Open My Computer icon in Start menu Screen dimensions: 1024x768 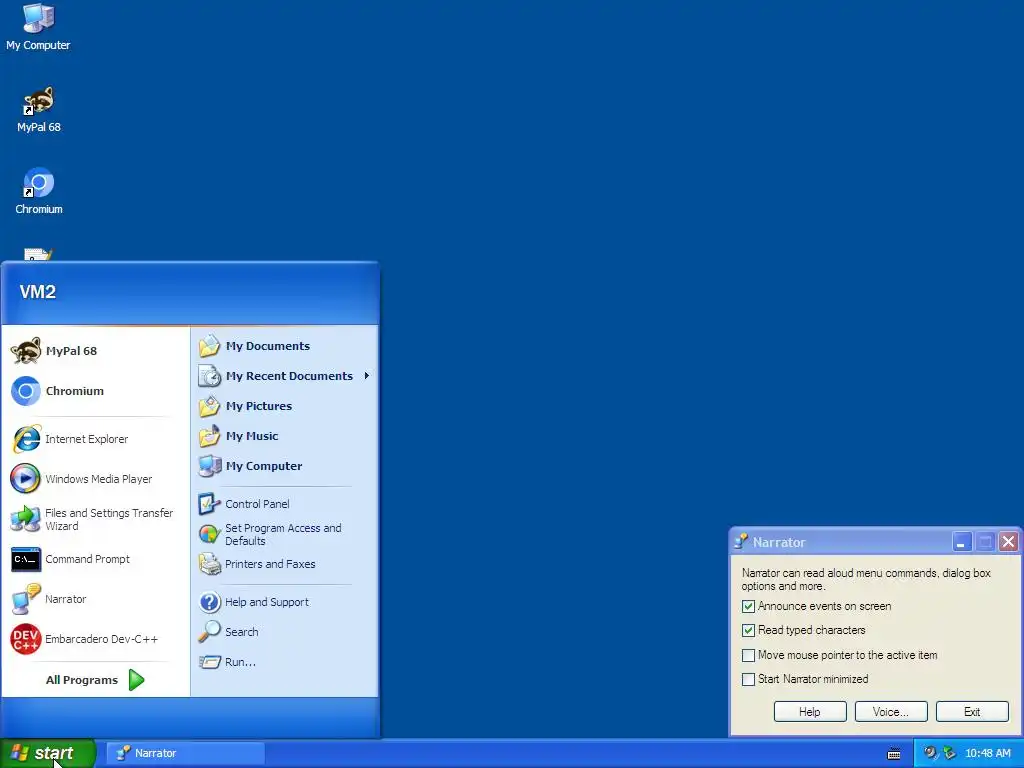pyautogui.click(x=210, y=466)
